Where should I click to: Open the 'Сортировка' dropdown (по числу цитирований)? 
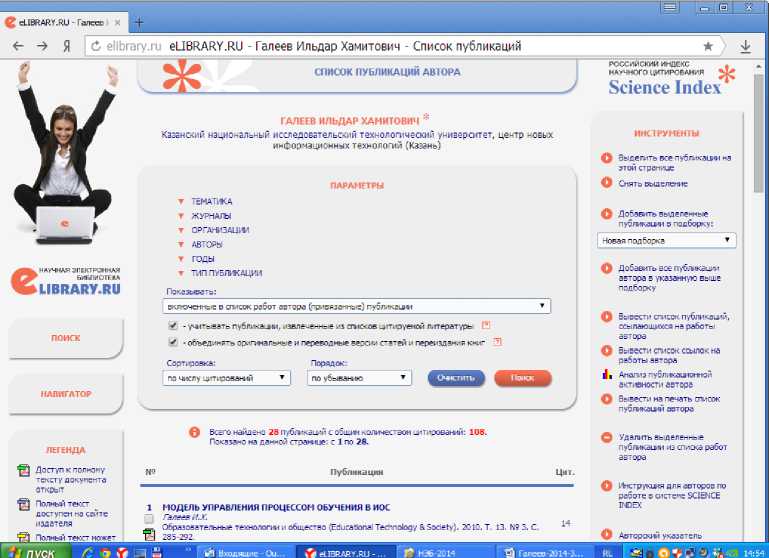(x=226, y=378)
